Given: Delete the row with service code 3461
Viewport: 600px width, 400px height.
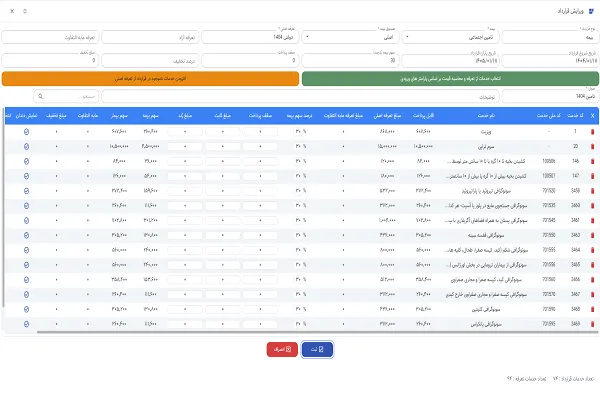Looking at the screenshot, I should pyautogui.click(x=592, y=220).
